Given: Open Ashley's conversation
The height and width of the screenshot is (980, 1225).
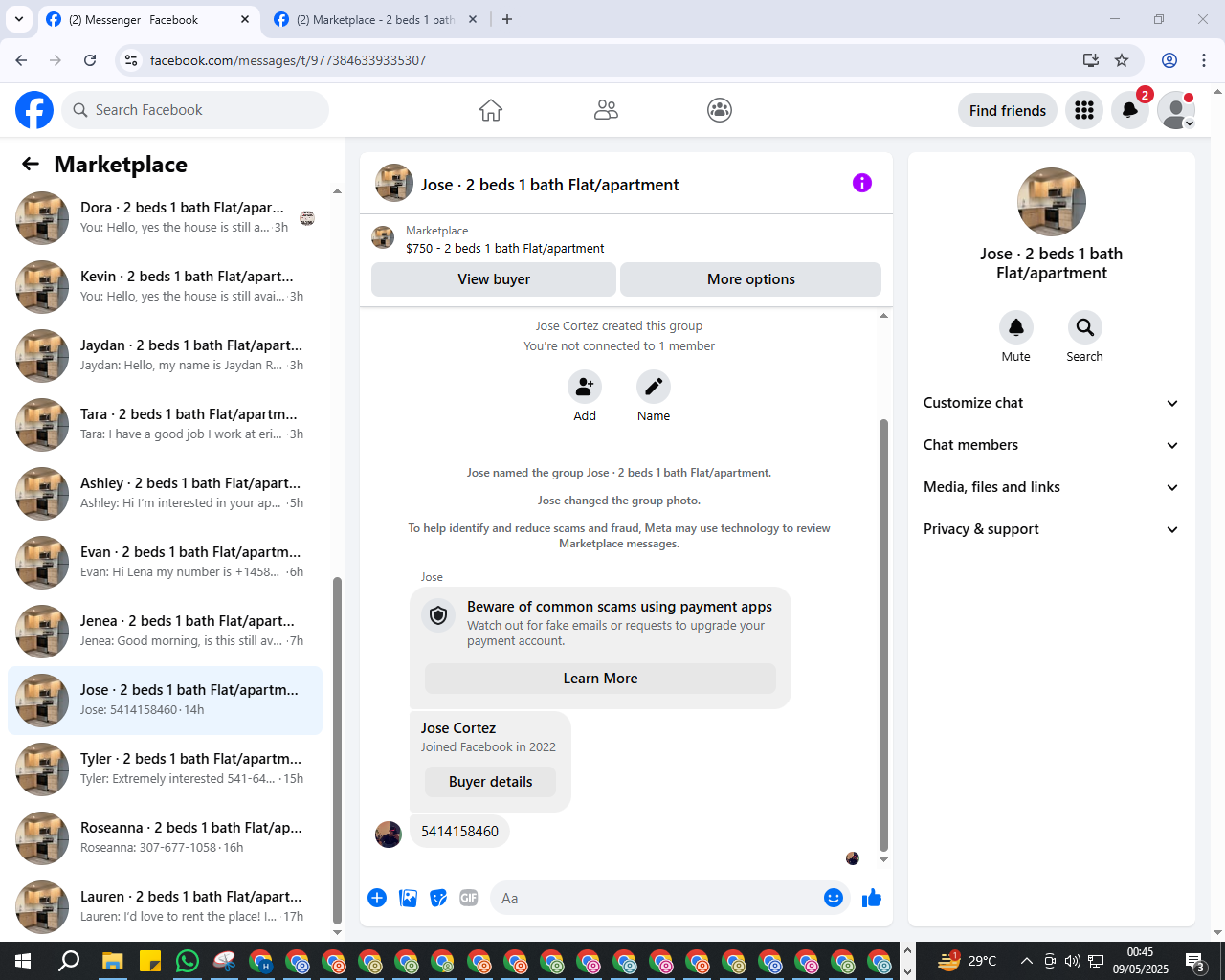Looking at the screenshot, I should pyautogui.click(x=166, y=494).
